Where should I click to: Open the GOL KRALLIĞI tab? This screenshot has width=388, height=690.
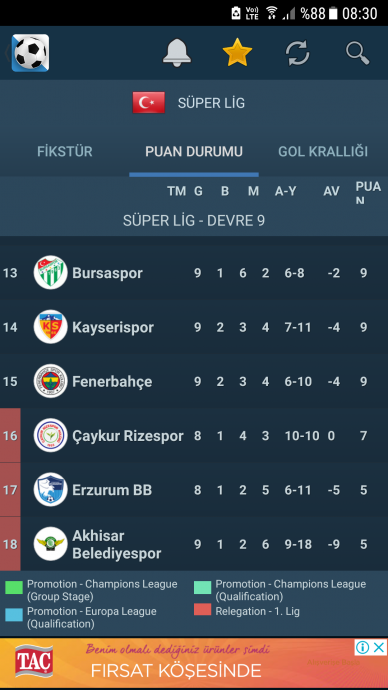[323, 152]
